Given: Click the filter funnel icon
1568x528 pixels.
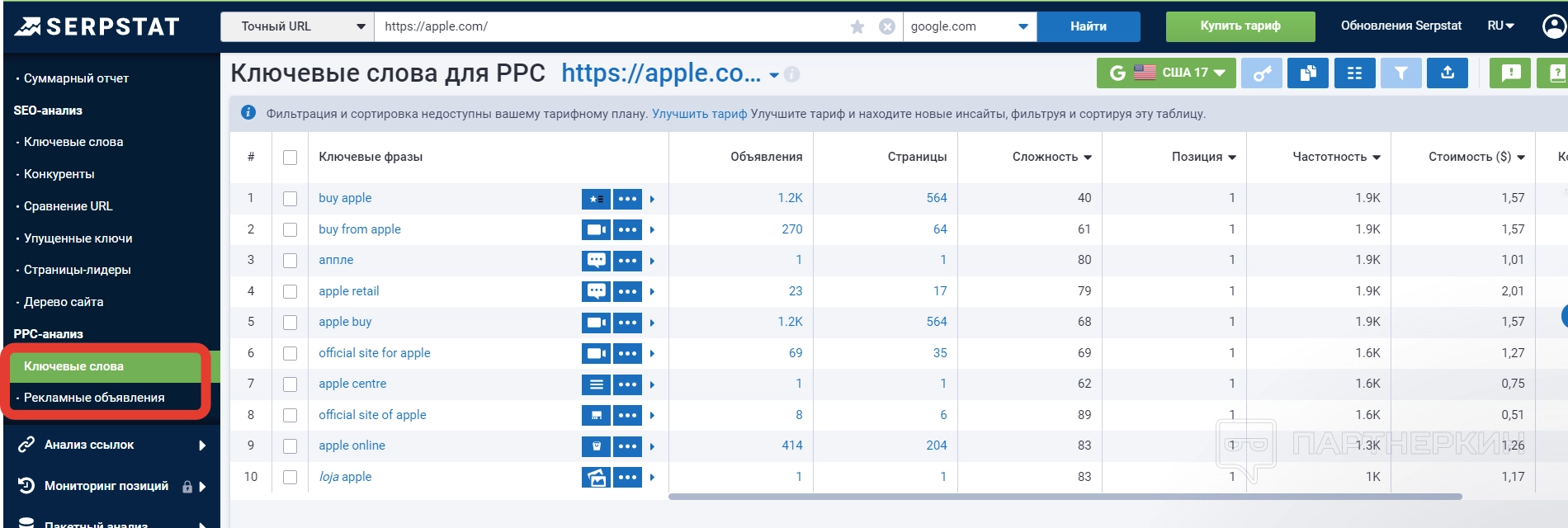Looking at the screenshot, I should coord(1400,73).
